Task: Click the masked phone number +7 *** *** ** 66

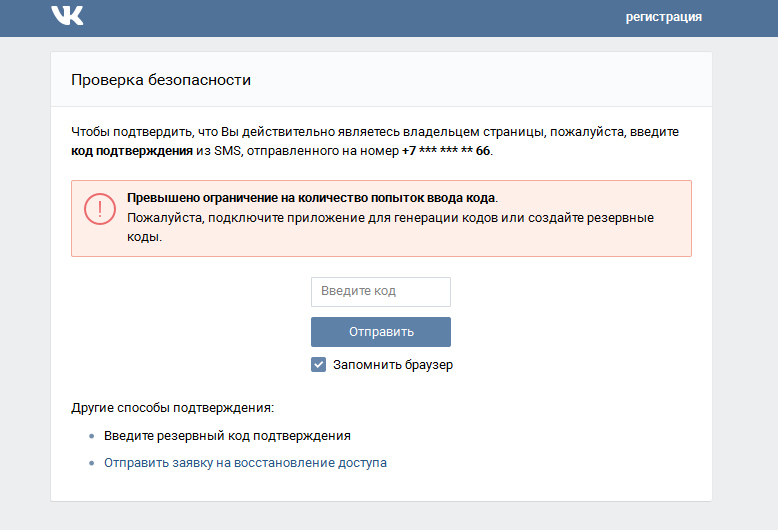Action: (446, 151)
